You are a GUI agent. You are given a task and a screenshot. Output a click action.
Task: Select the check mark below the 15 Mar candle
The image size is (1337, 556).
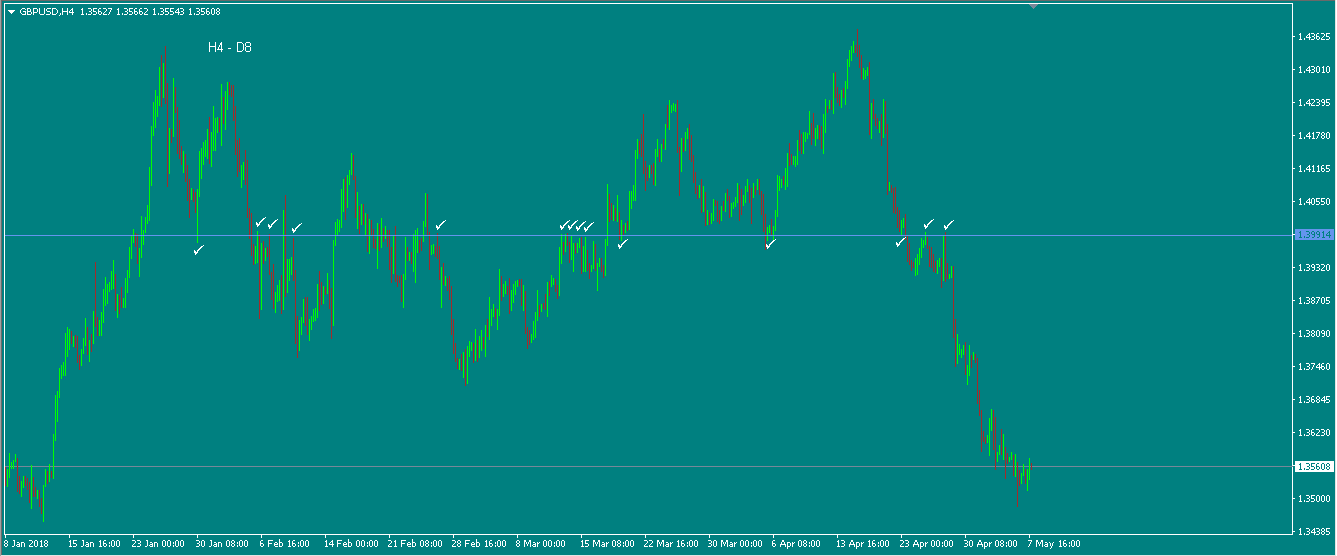pyautogui.click(x=623, y=243)
